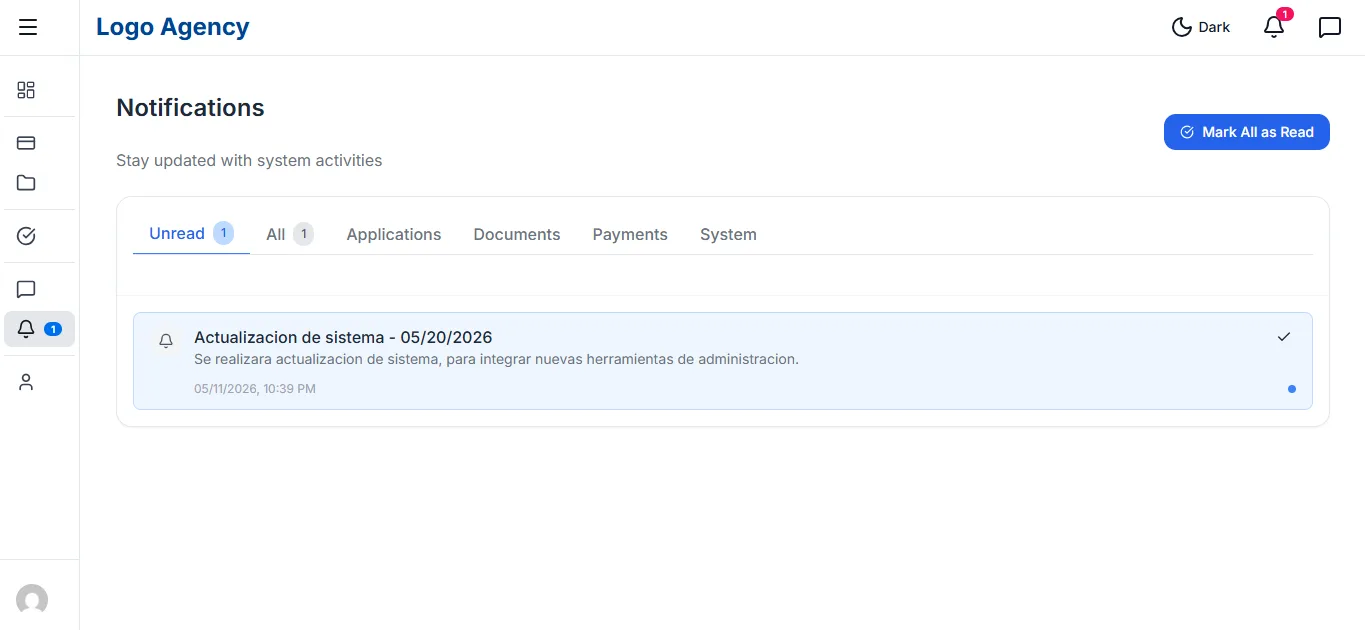Screen dimensions: 1365x630
Task: Switch to the System tab
Action: 728,234
